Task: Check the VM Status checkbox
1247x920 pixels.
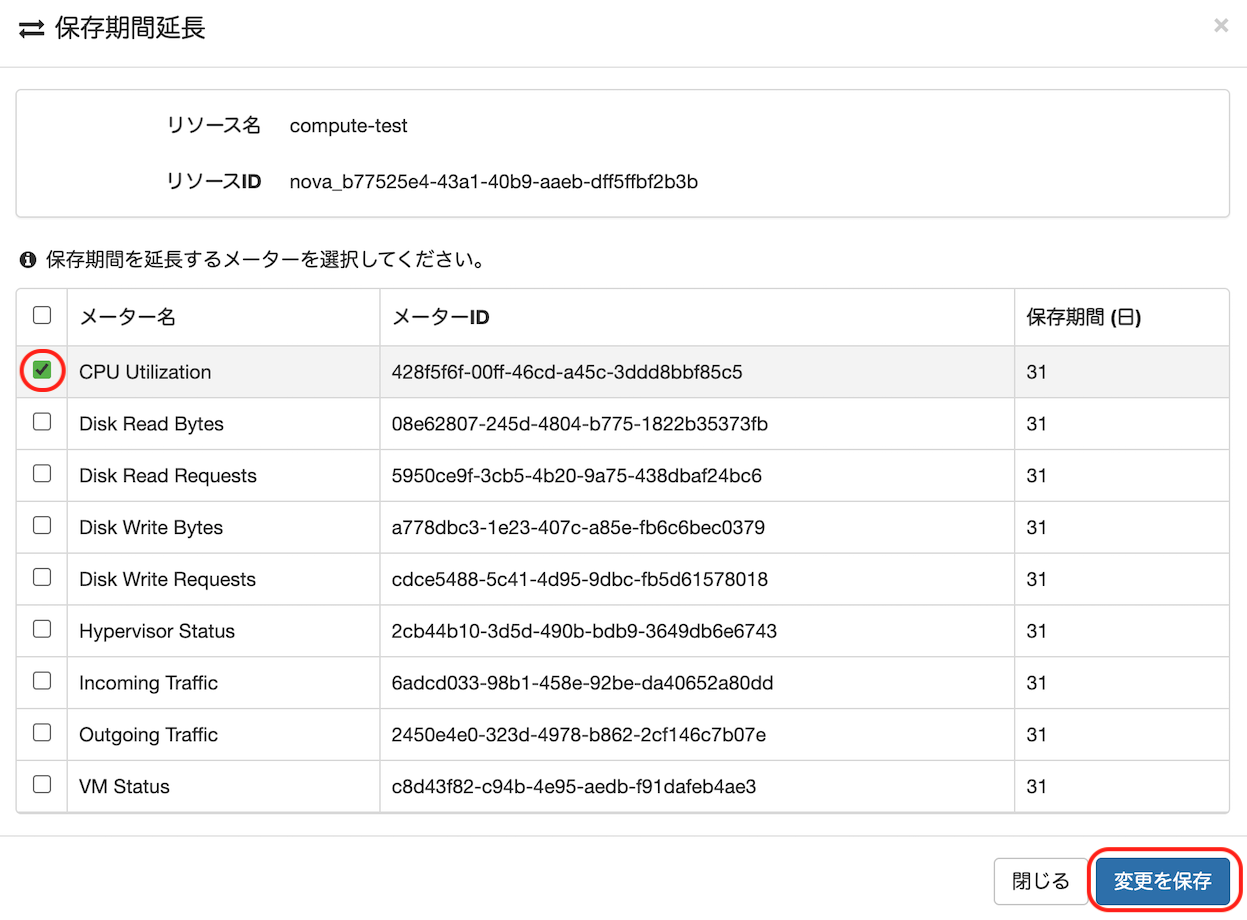Action: pyautogui.click(x=42, y=785)
